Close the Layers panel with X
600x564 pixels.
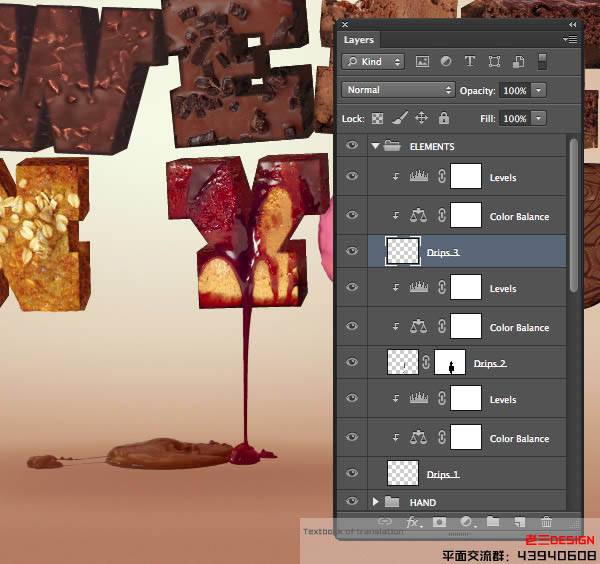(x=345, y=24)
